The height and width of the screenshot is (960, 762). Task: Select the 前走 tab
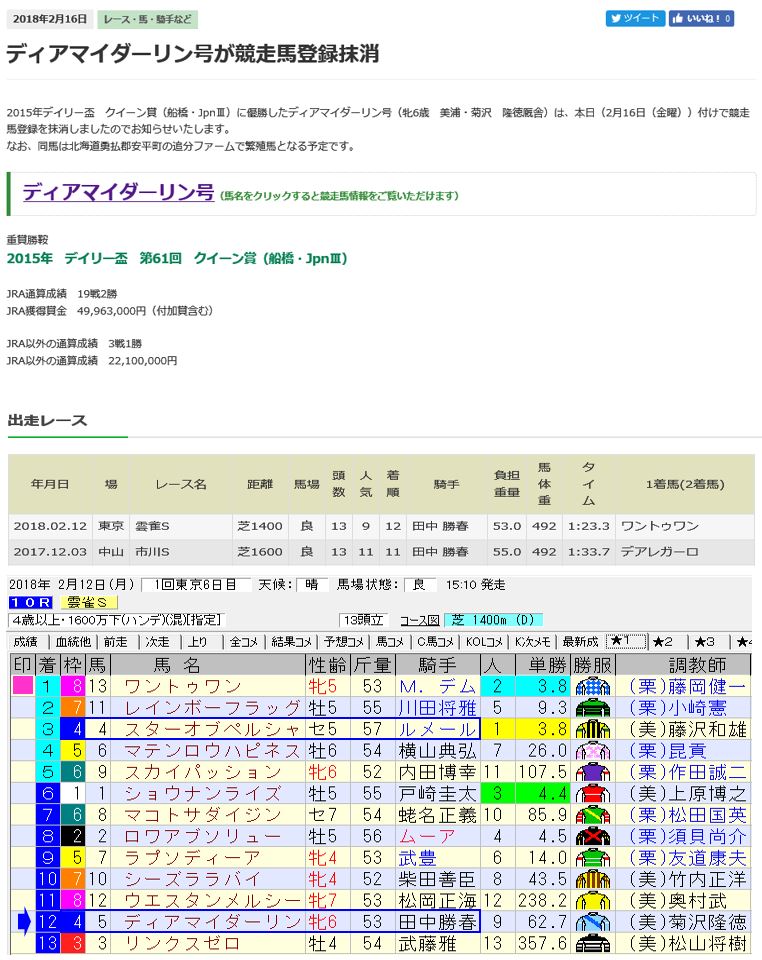(x=115, y=641)
